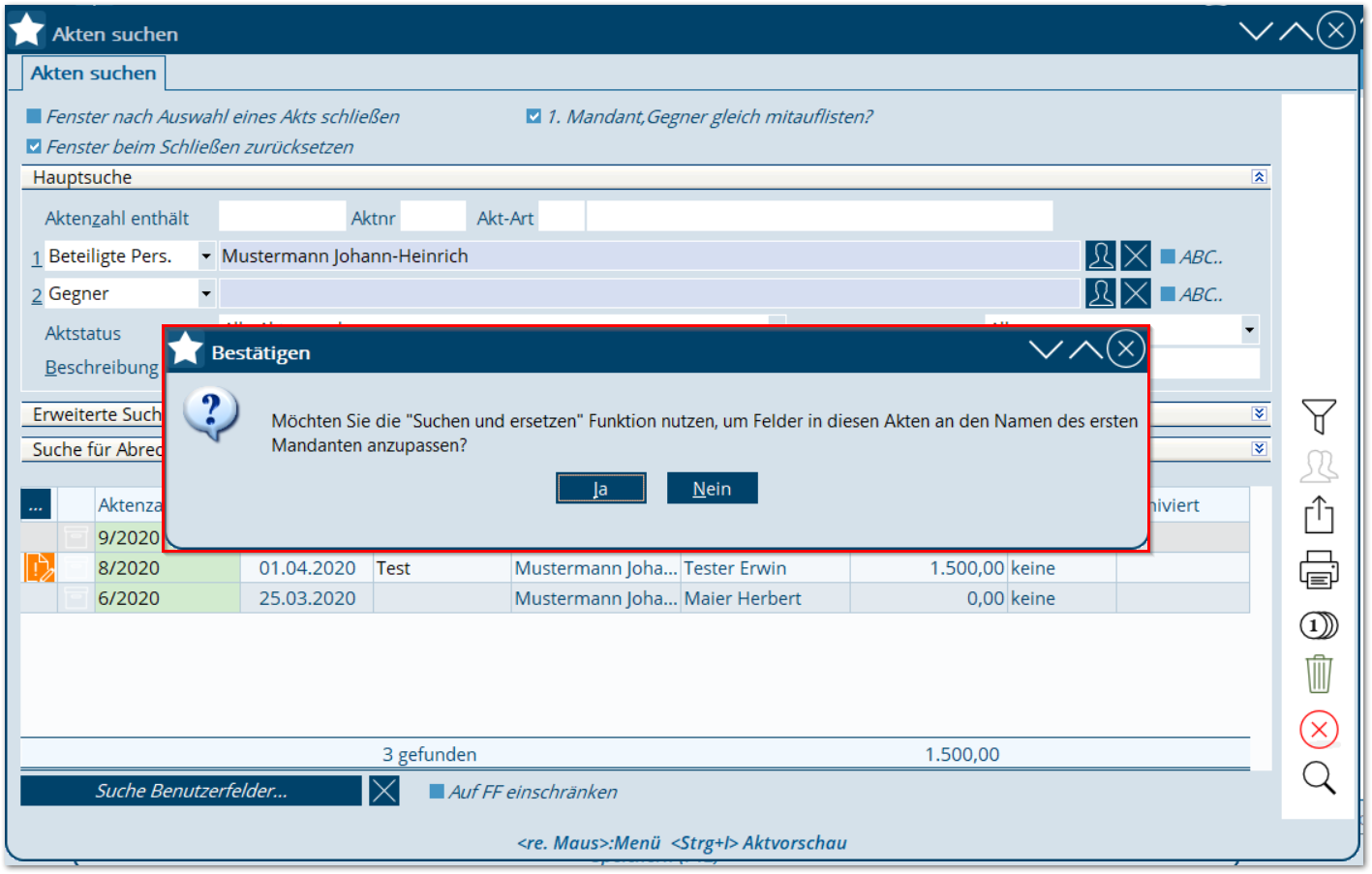The height and width of the screenshot is (874, 1372).
Task: Click the archive icon on row 6/2020
Action: [76, 598]
